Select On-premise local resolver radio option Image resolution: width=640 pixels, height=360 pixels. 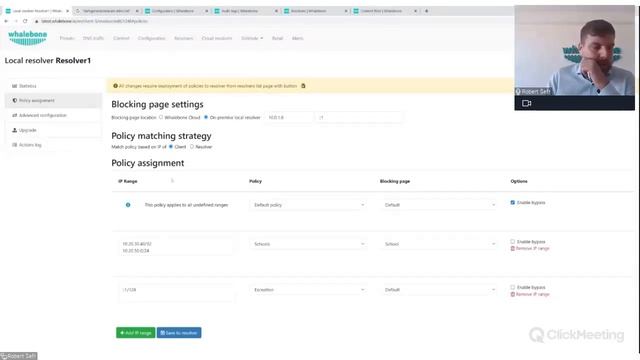pos(206,118)
